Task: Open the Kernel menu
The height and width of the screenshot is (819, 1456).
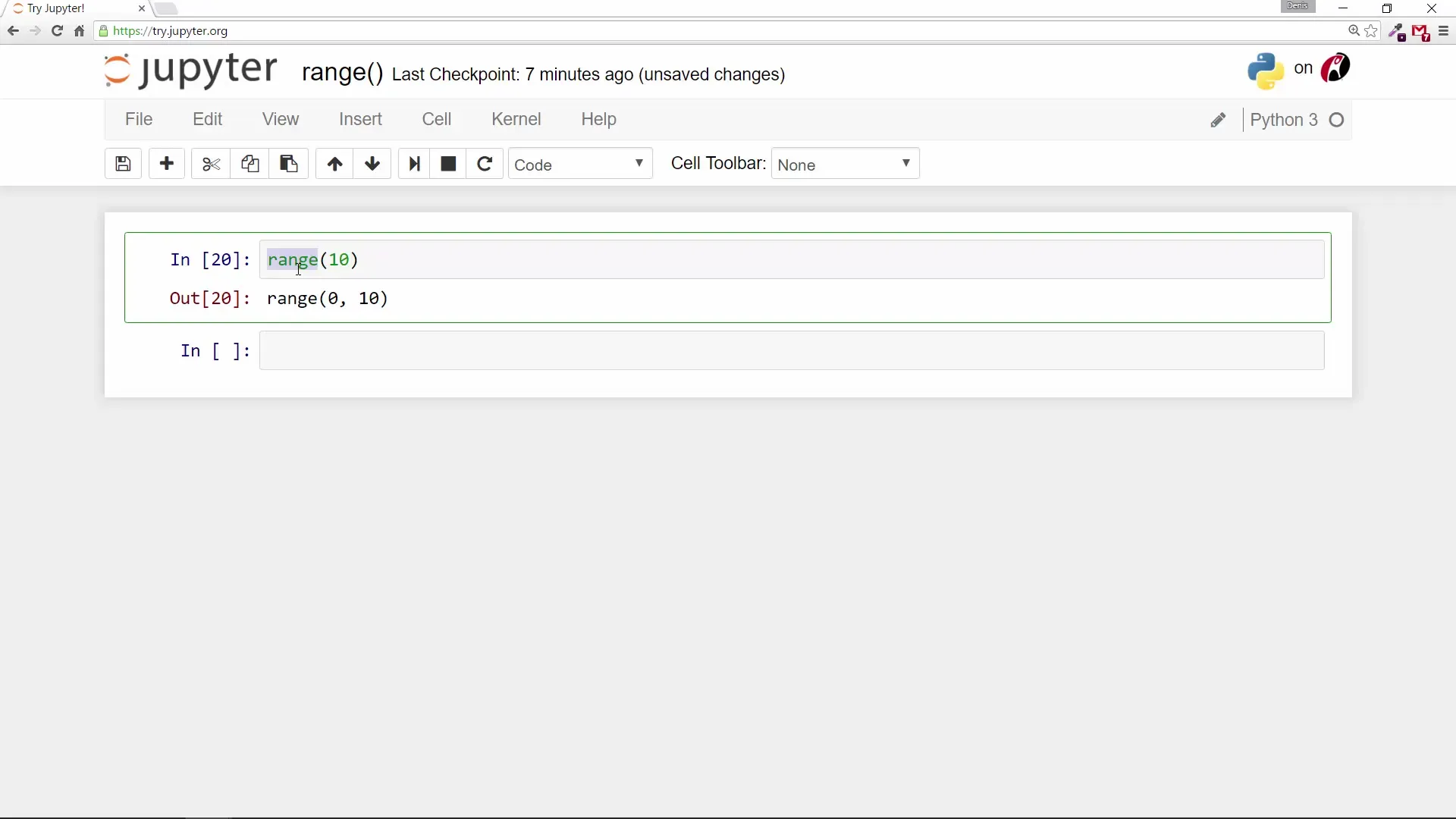Action: (516, 119)
